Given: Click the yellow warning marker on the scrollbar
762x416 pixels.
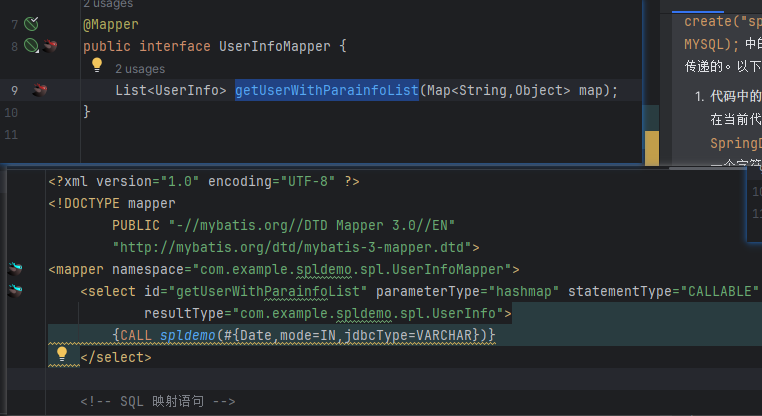Looking at the screenshot, I should click(651, 148).
